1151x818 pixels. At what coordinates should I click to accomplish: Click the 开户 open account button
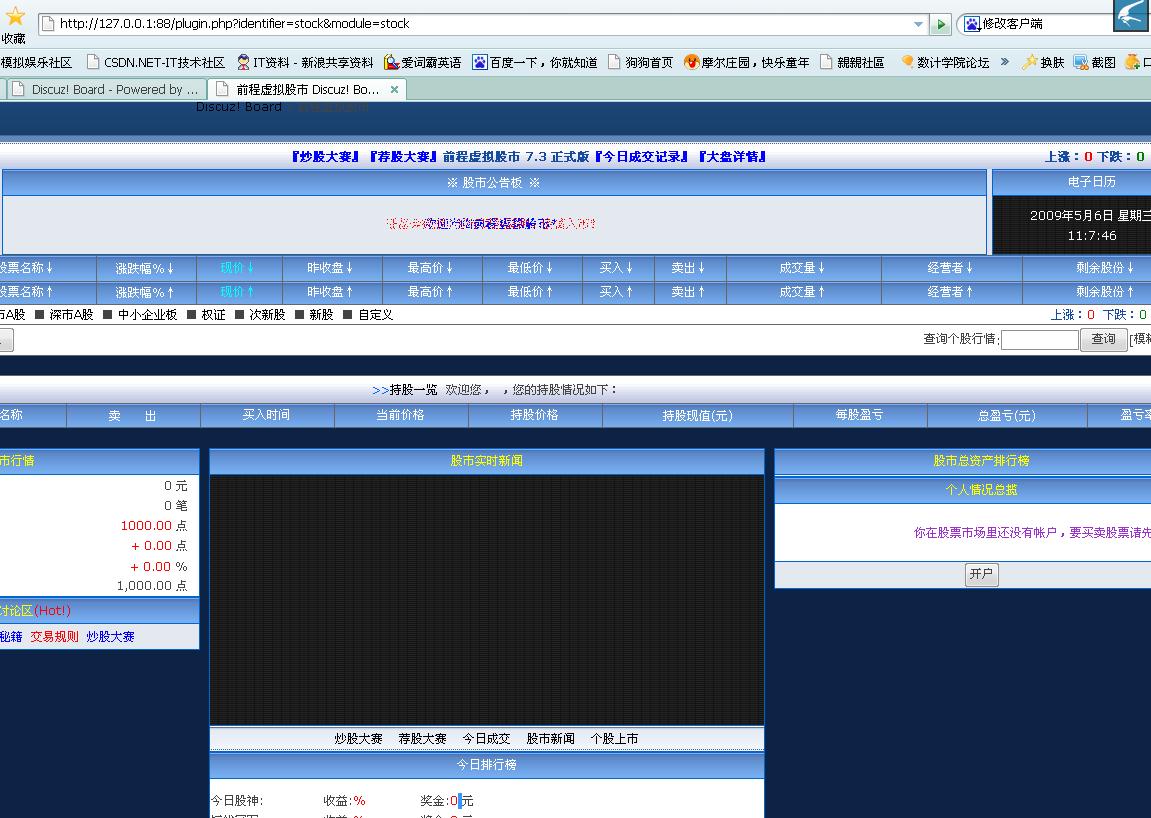[981, 574]
